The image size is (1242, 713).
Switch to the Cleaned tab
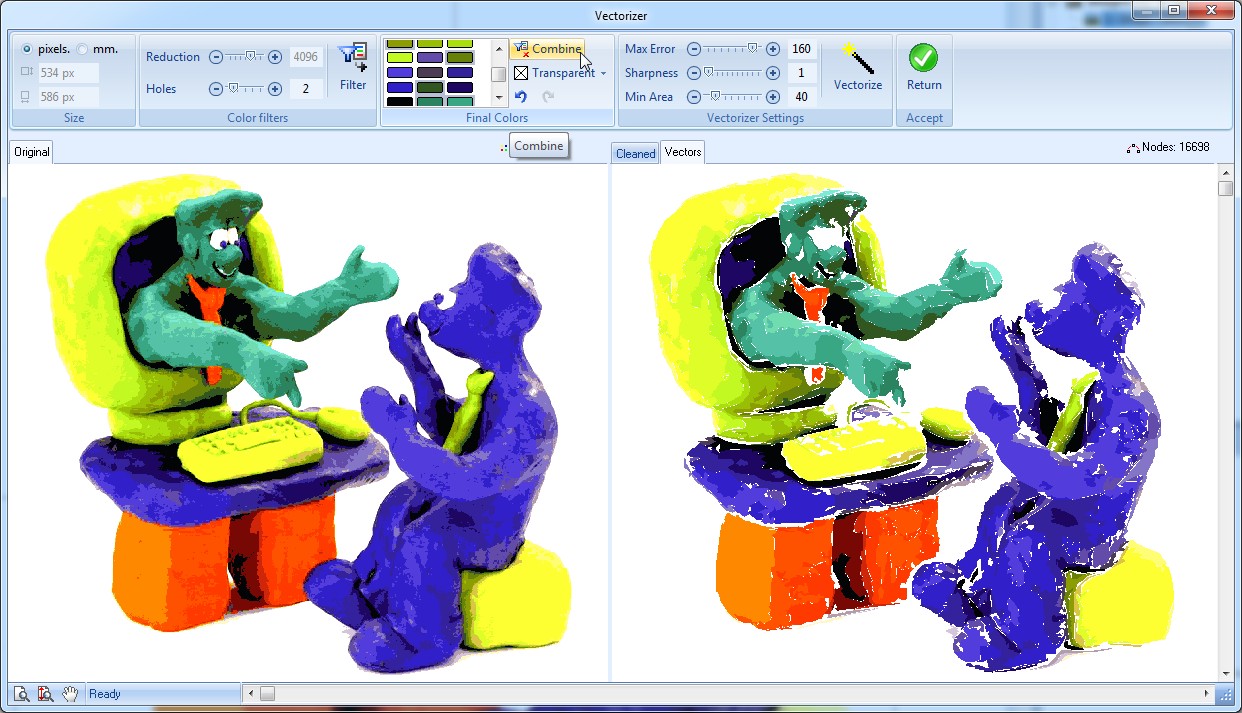[x=635, y=153]
